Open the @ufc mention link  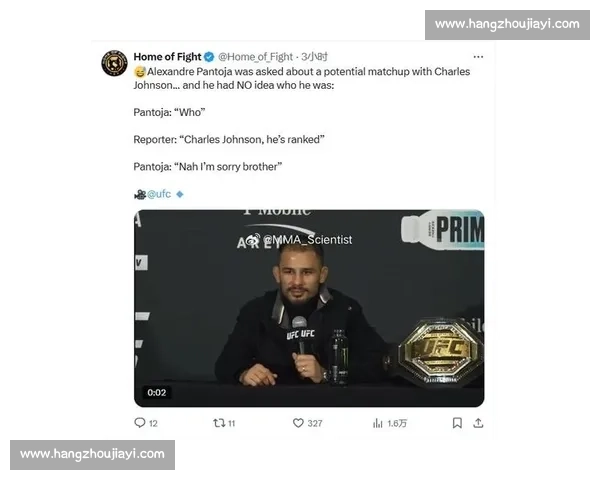(159, 194)
